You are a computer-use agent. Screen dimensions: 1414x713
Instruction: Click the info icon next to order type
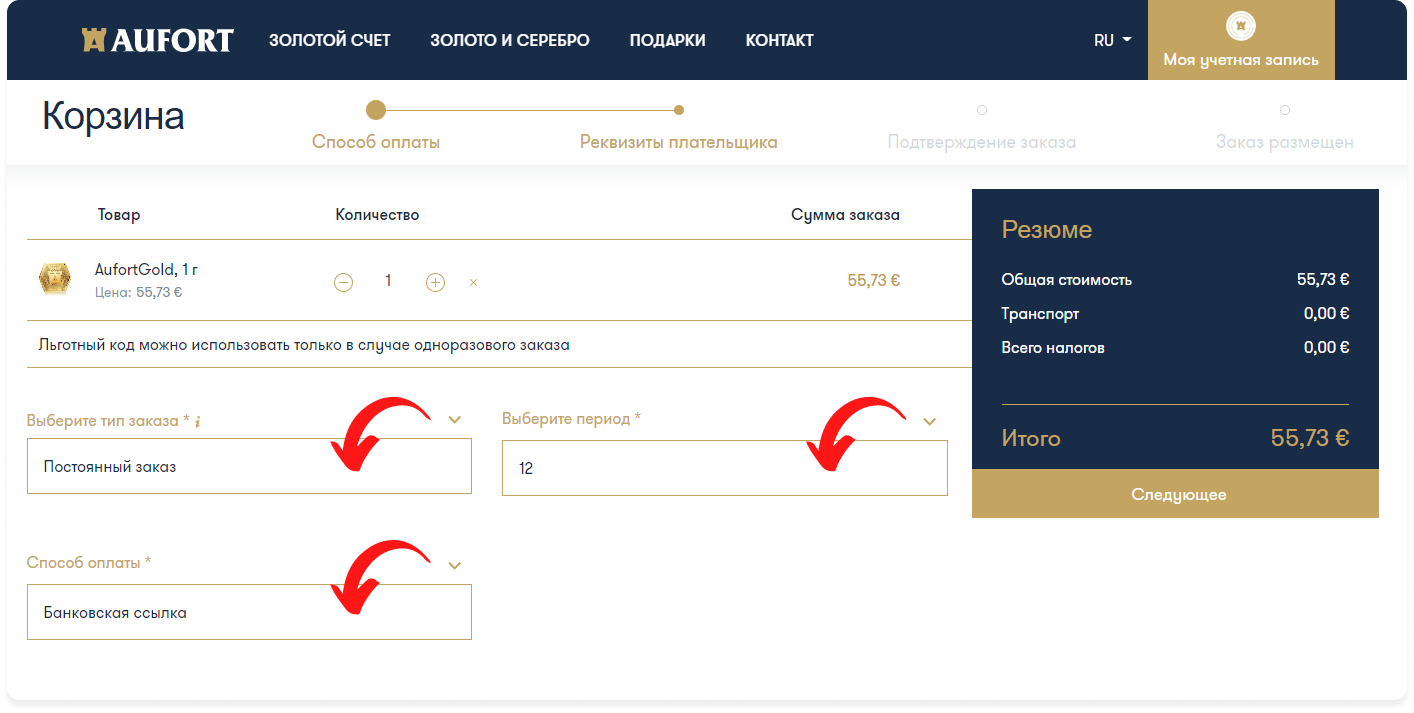pyautogui.click(x=198, y=422)
